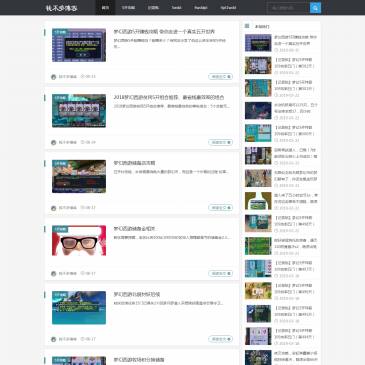Click the read-more button on the first article

[x=220, y=77]
